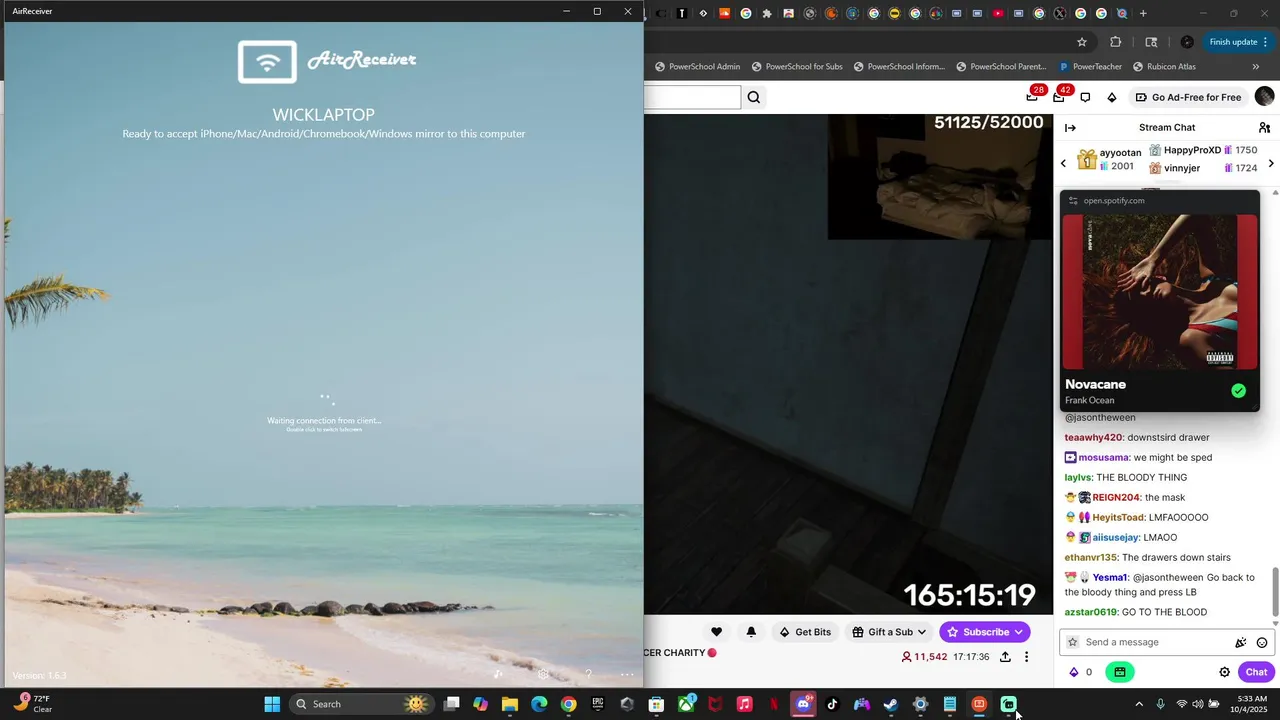Open Twitch prime loot with 42 badge
The width and height of the screenshot is (1280, 720).
click(1060, 97)
